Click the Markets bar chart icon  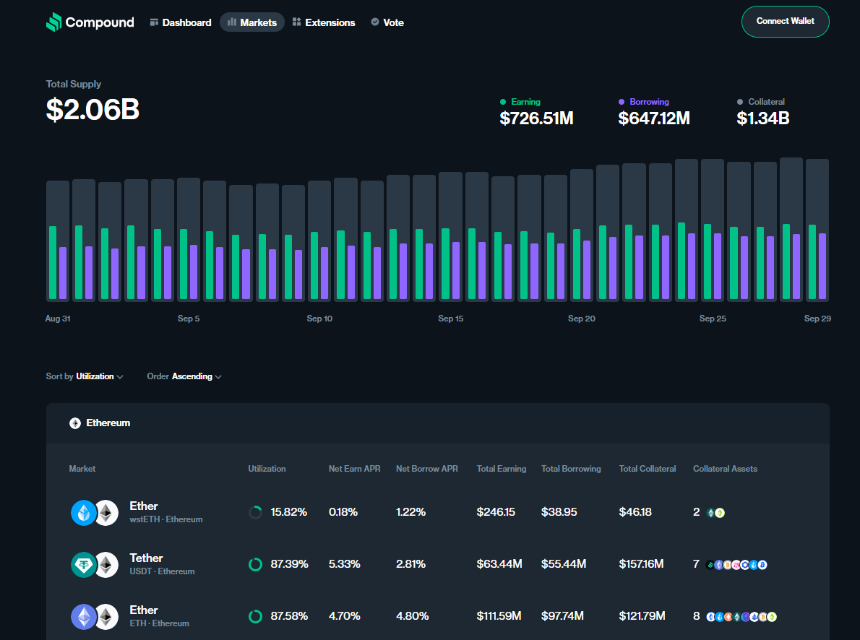[232, 22]
